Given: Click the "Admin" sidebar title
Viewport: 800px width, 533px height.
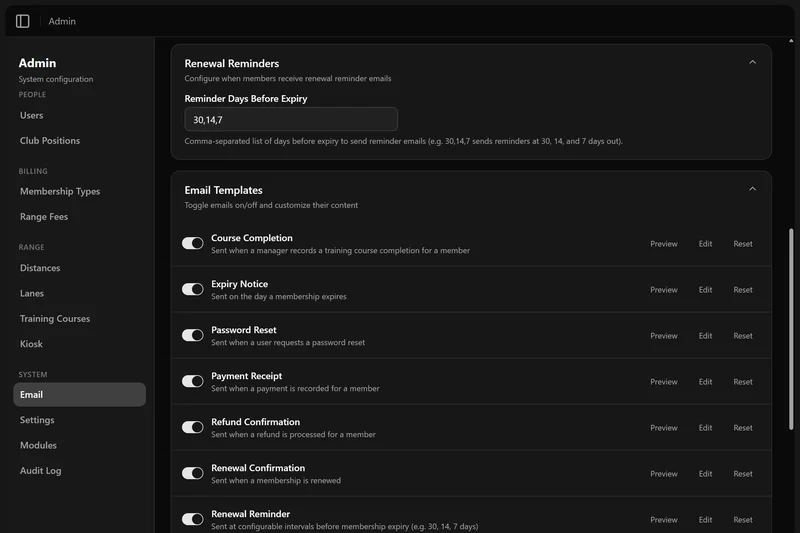Looking at the screenshot, I should coord(37,63).
